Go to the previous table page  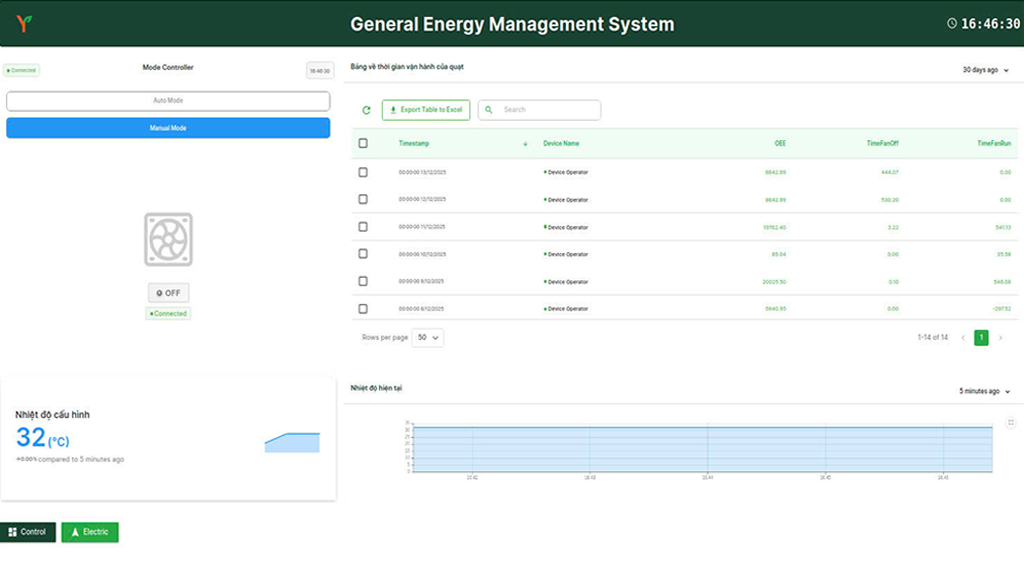click(963, 338)
